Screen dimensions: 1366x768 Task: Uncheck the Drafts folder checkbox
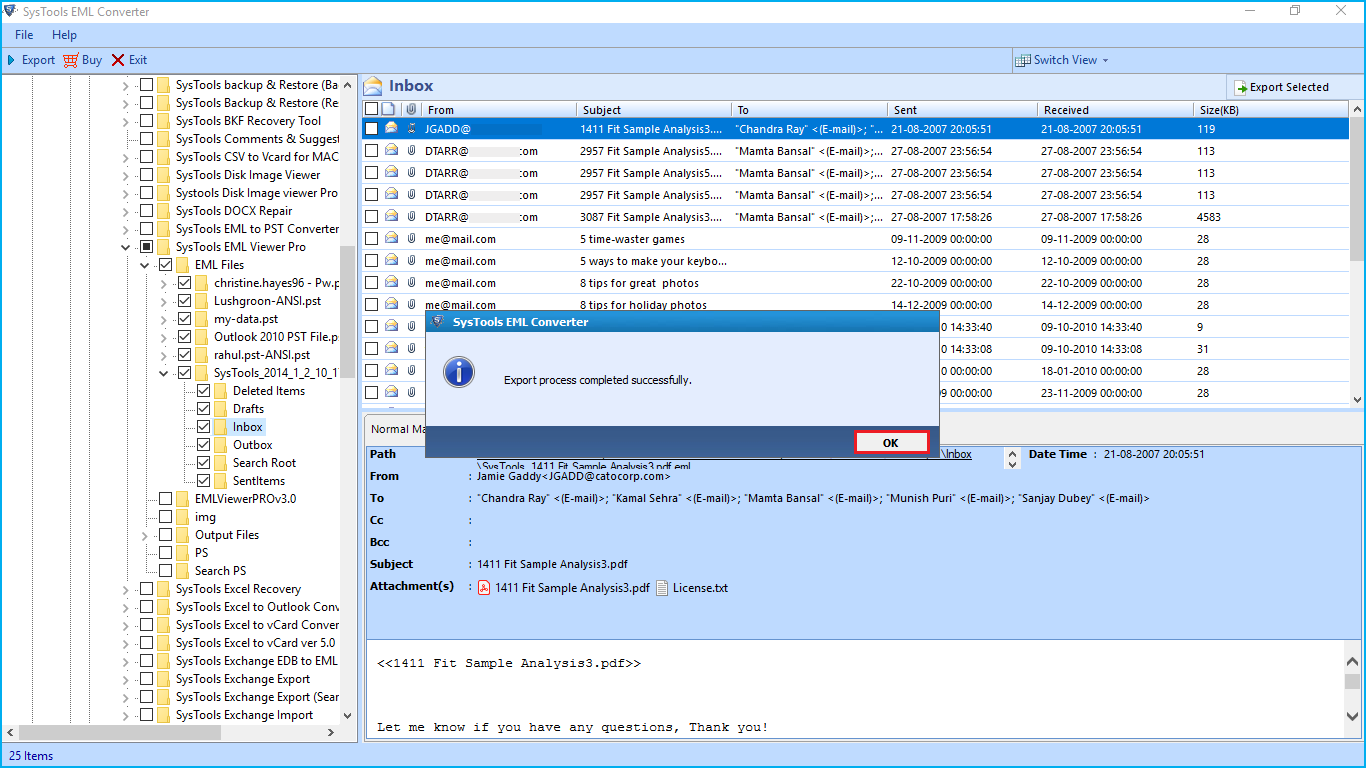click(x=204, y=409)
